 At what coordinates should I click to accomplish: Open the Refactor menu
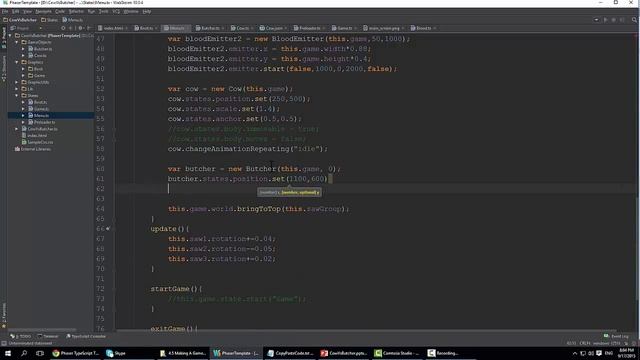point(76,11)
